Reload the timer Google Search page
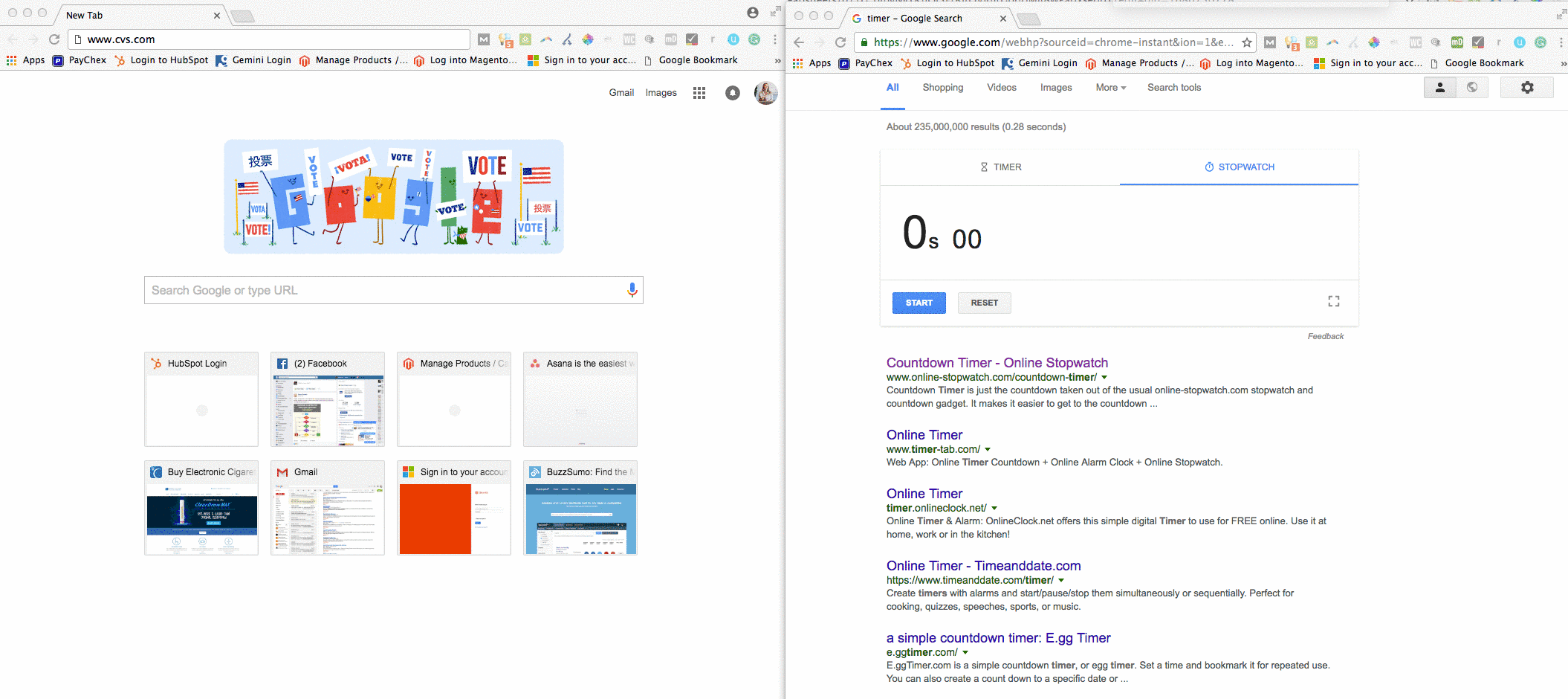1568x699 pixels. pyautogui.click(x=840, y=42)
